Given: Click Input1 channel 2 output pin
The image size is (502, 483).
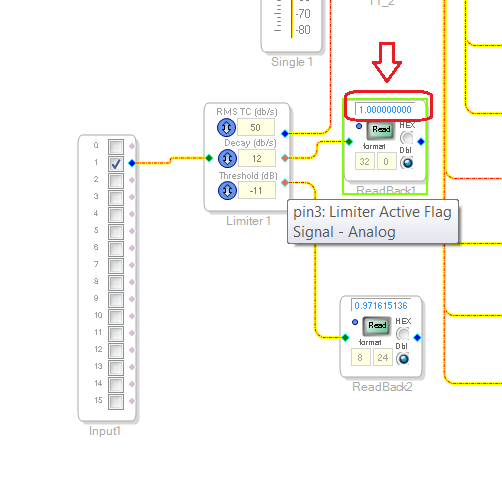Looking at the screenshot, I should [x=132, y=180].
